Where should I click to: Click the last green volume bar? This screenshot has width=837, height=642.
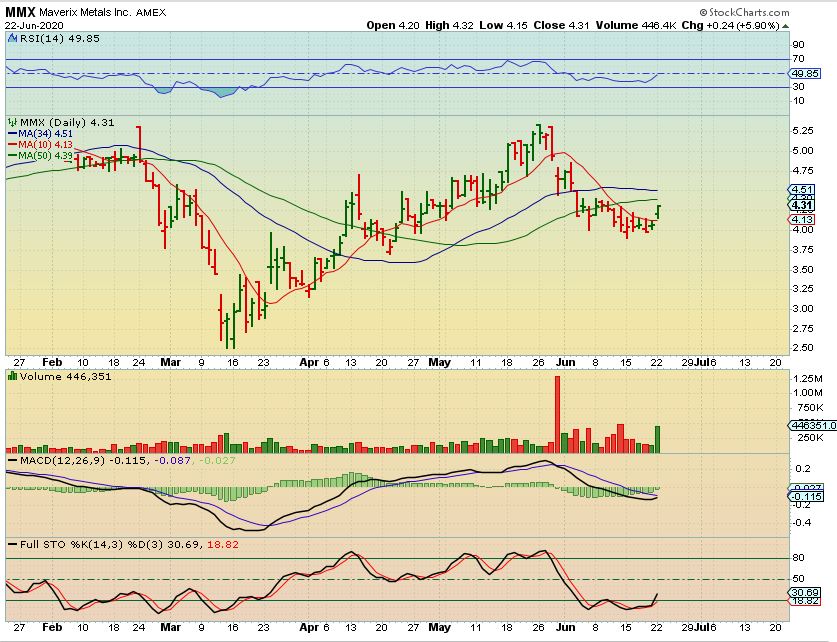[658, 439]
